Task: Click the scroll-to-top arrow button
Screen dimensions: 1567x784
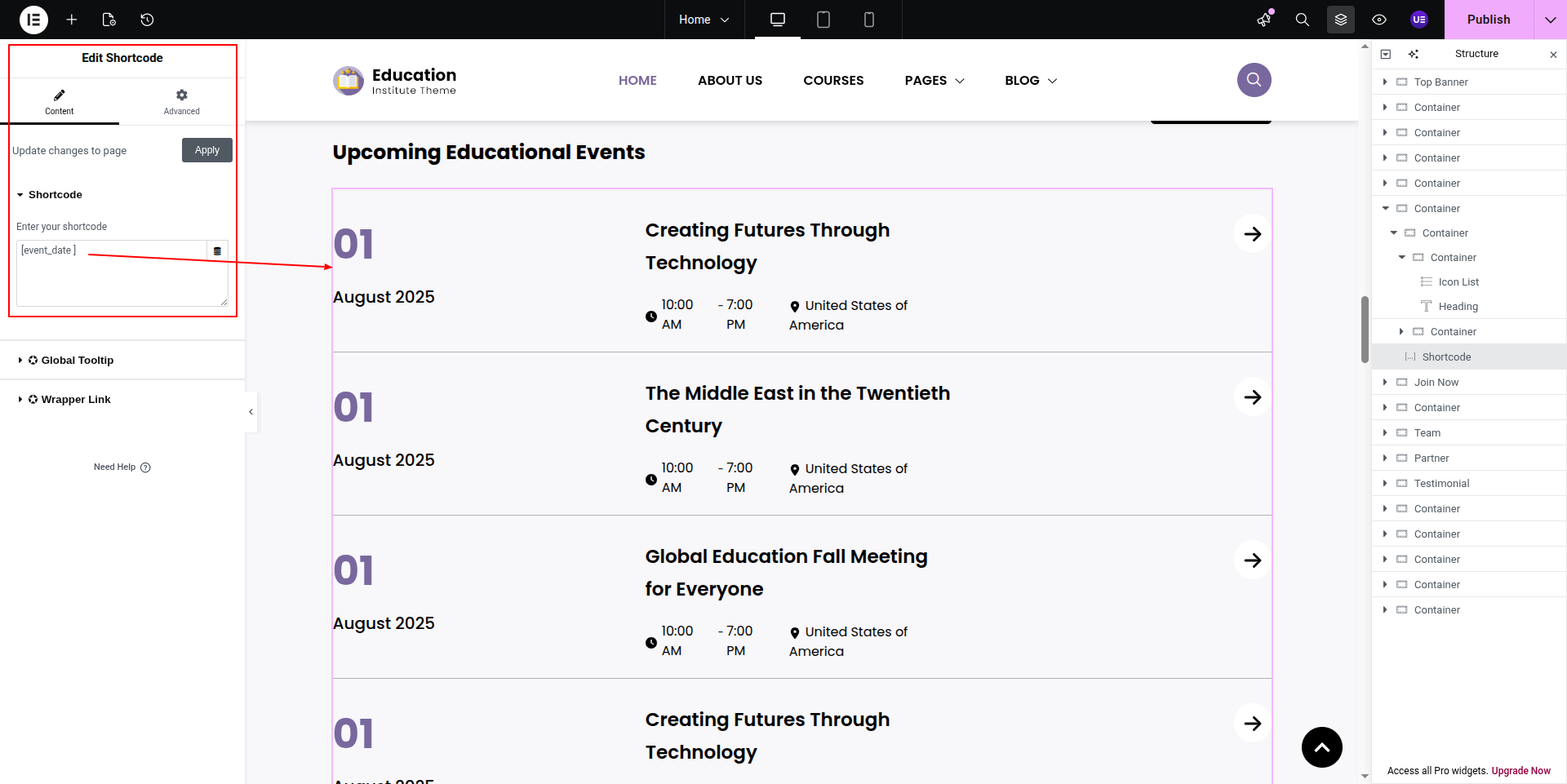Action: coord(1321,747)
